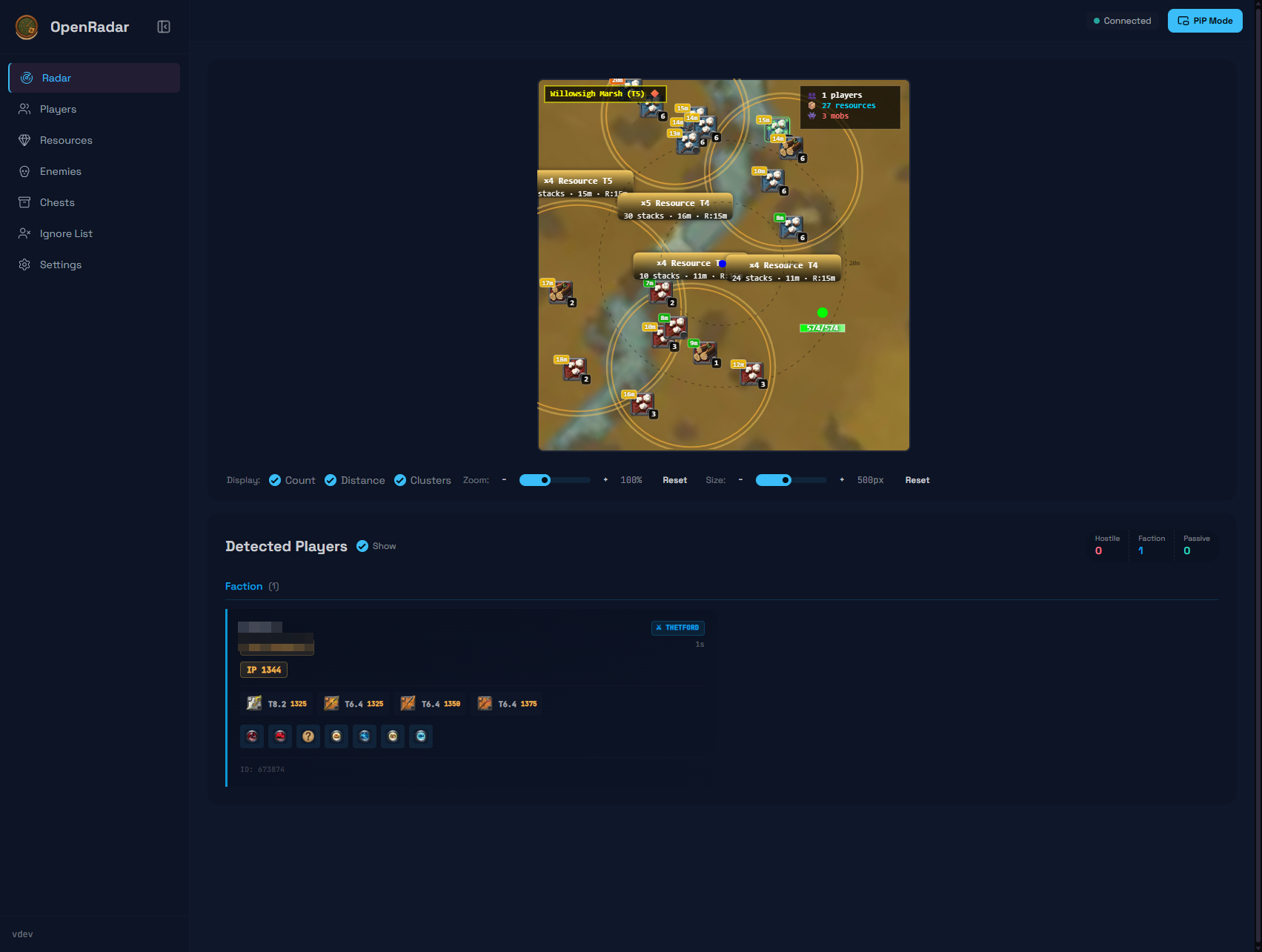Increase radar size with plus
This screenshot has height=952, width=1262.
click(x=842, y=480)
